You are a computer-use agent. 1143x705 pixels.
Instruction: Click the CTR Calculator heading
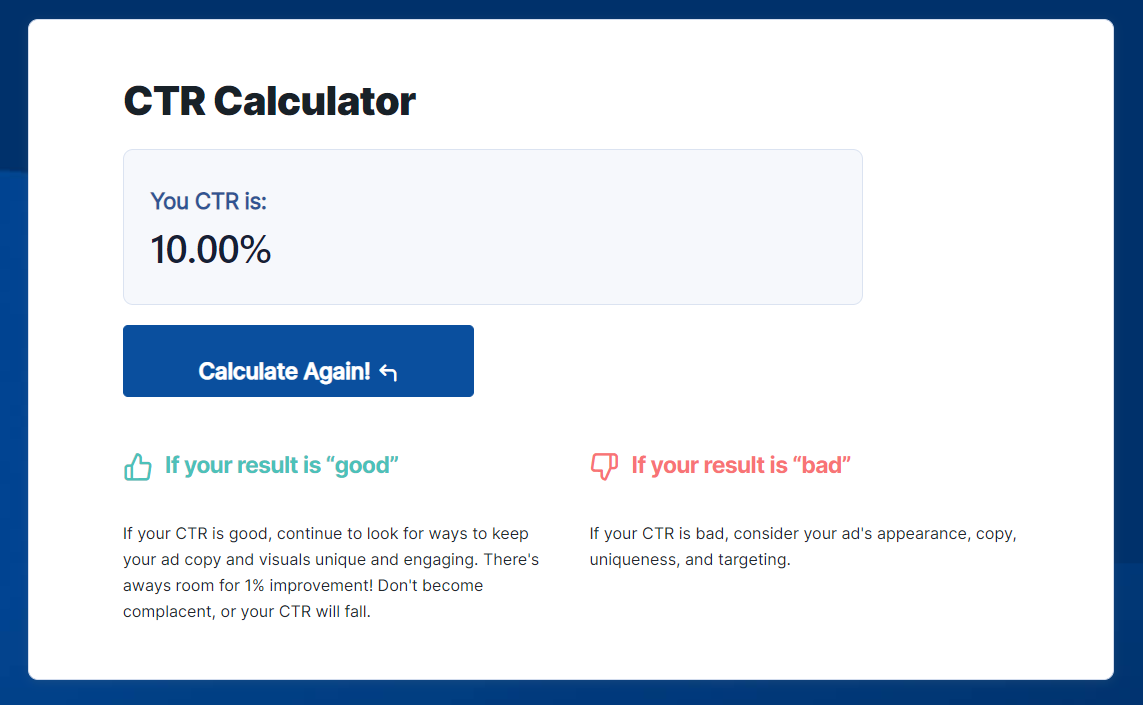(x=269, y=101)
